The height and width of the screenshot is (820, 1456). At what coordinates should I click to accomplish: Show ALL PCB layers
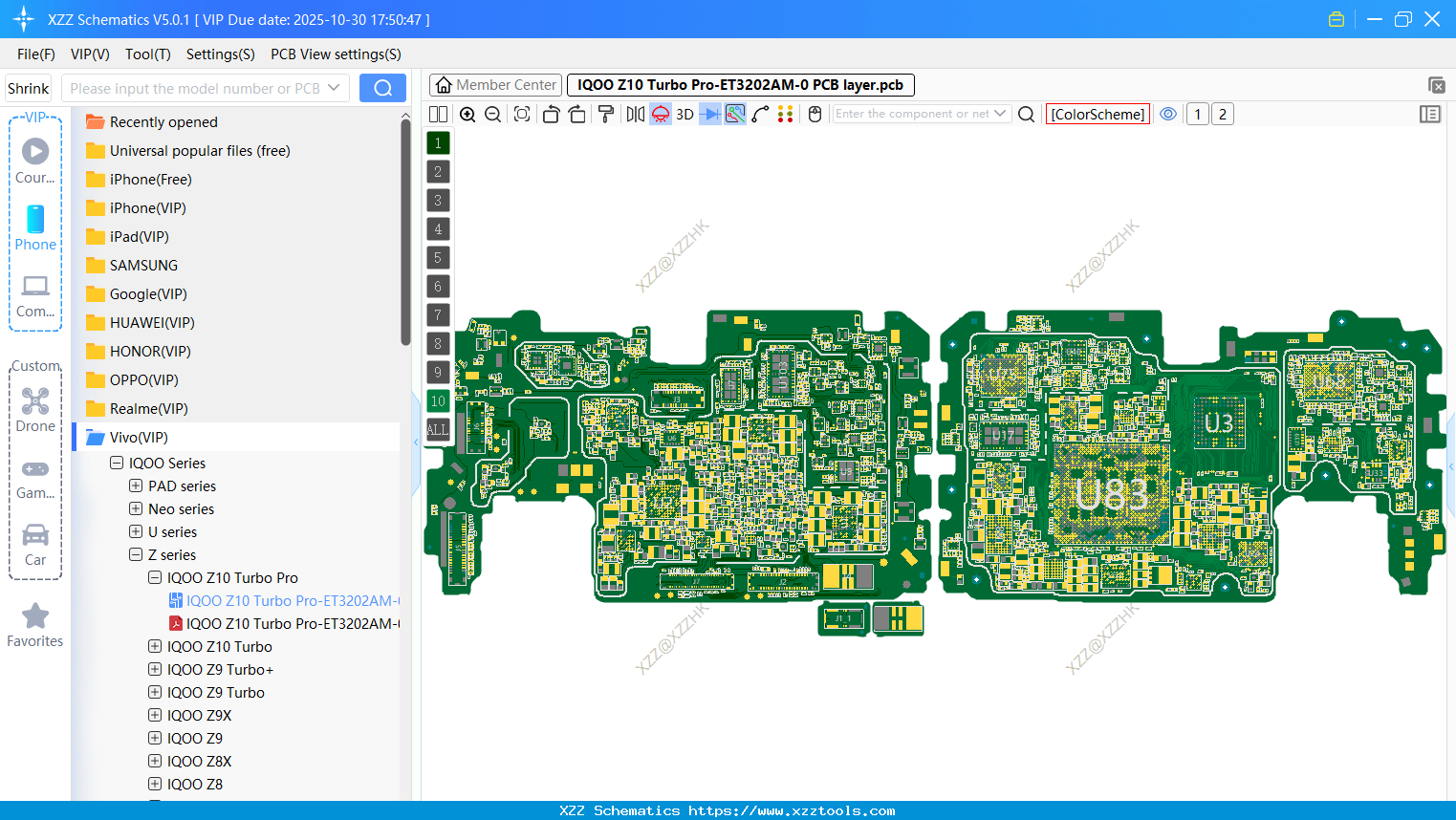point(438,429)
